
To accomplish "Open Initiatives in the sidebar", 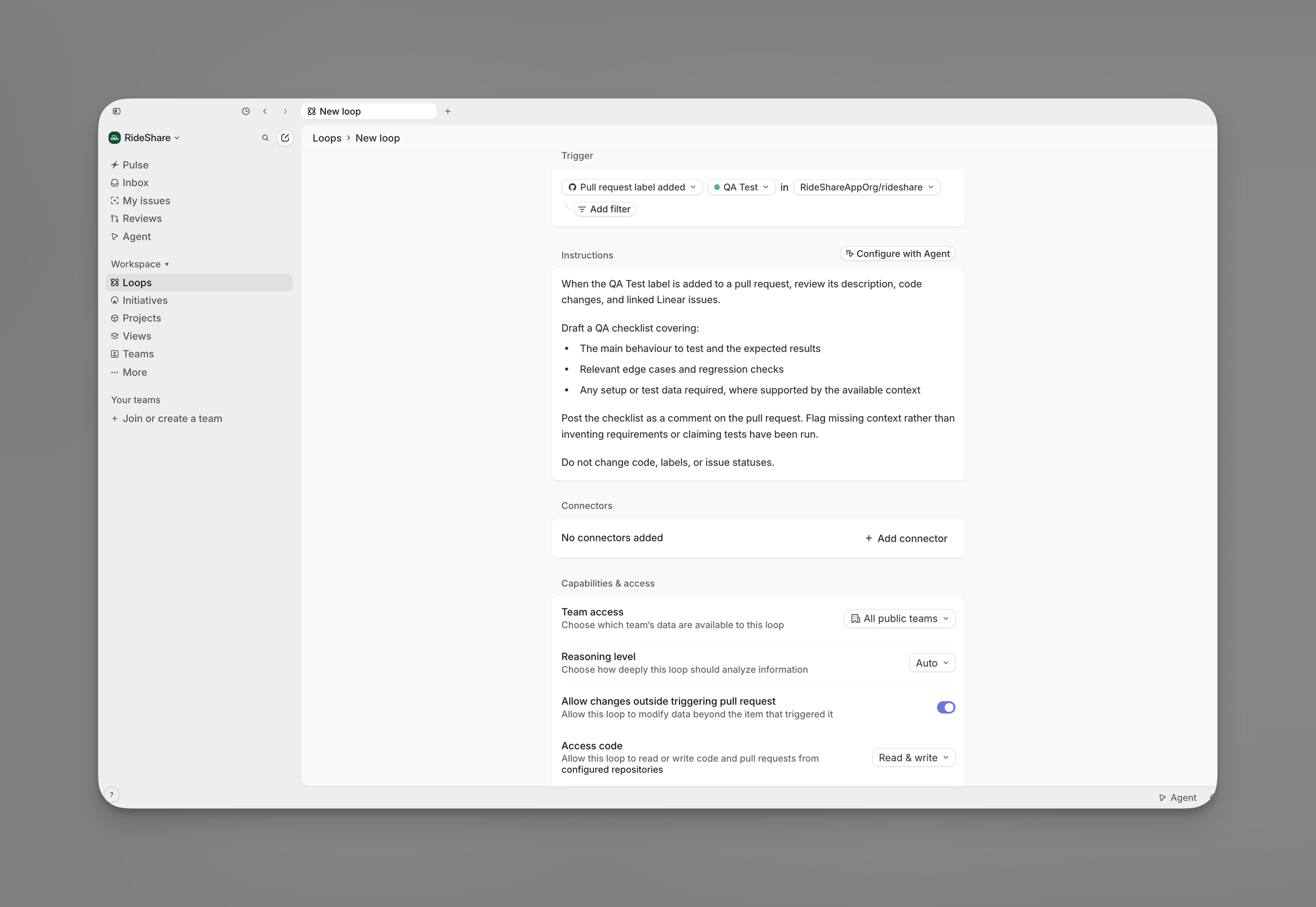I will 199,300.
